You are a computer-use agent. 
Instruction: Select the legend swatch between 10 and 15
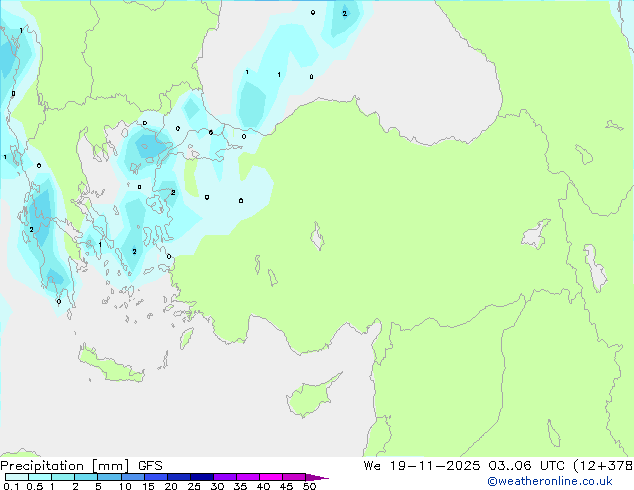click(132, 477)
